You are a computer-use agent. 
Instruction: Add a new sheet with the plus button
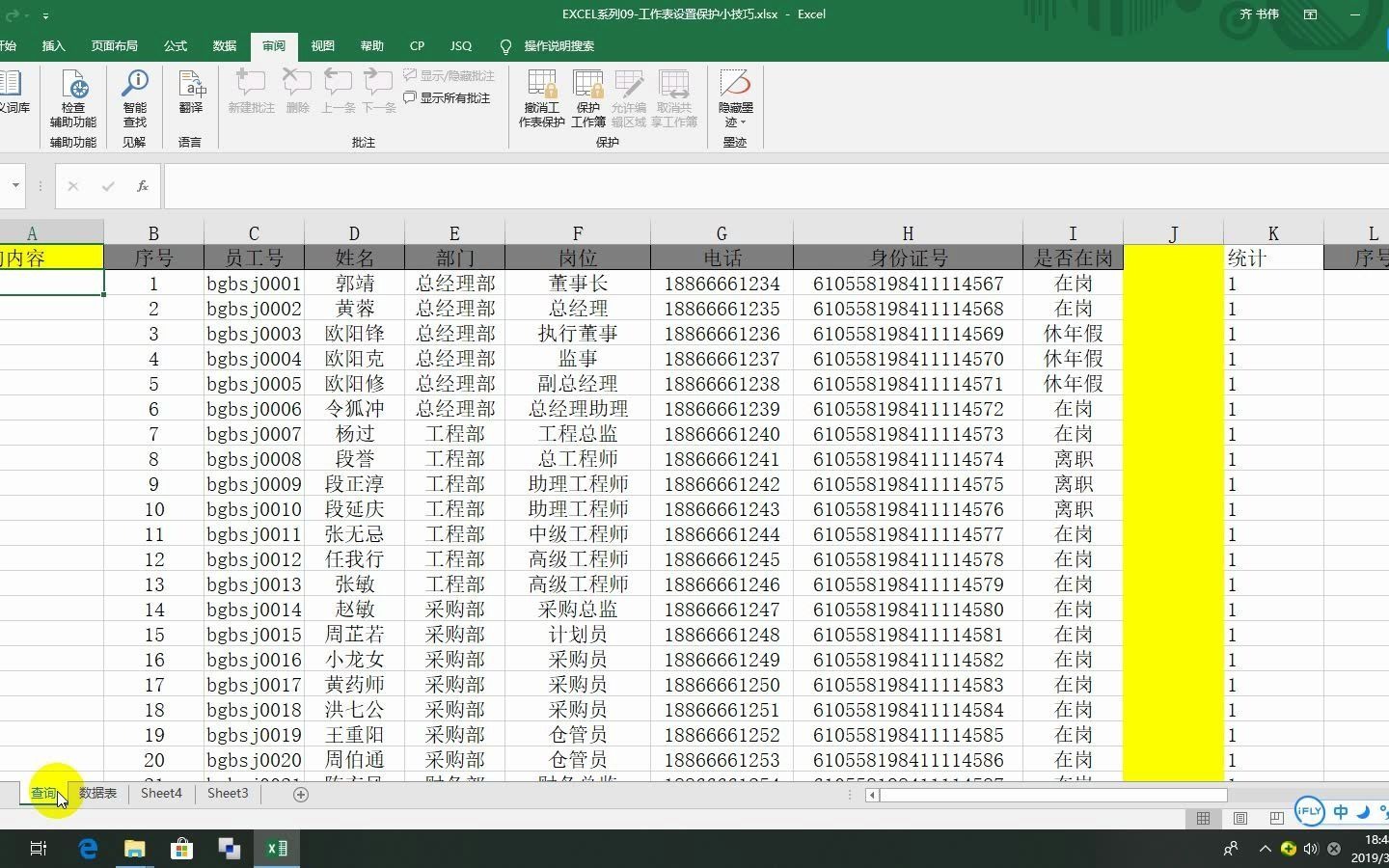point(300,794)
